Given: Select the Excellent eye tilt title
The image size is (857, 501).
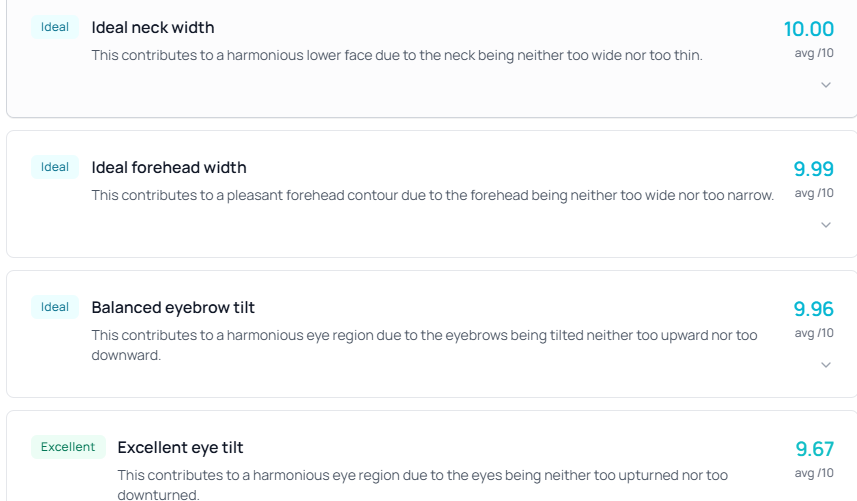Looking at the screenshot, I should [180, 448].
